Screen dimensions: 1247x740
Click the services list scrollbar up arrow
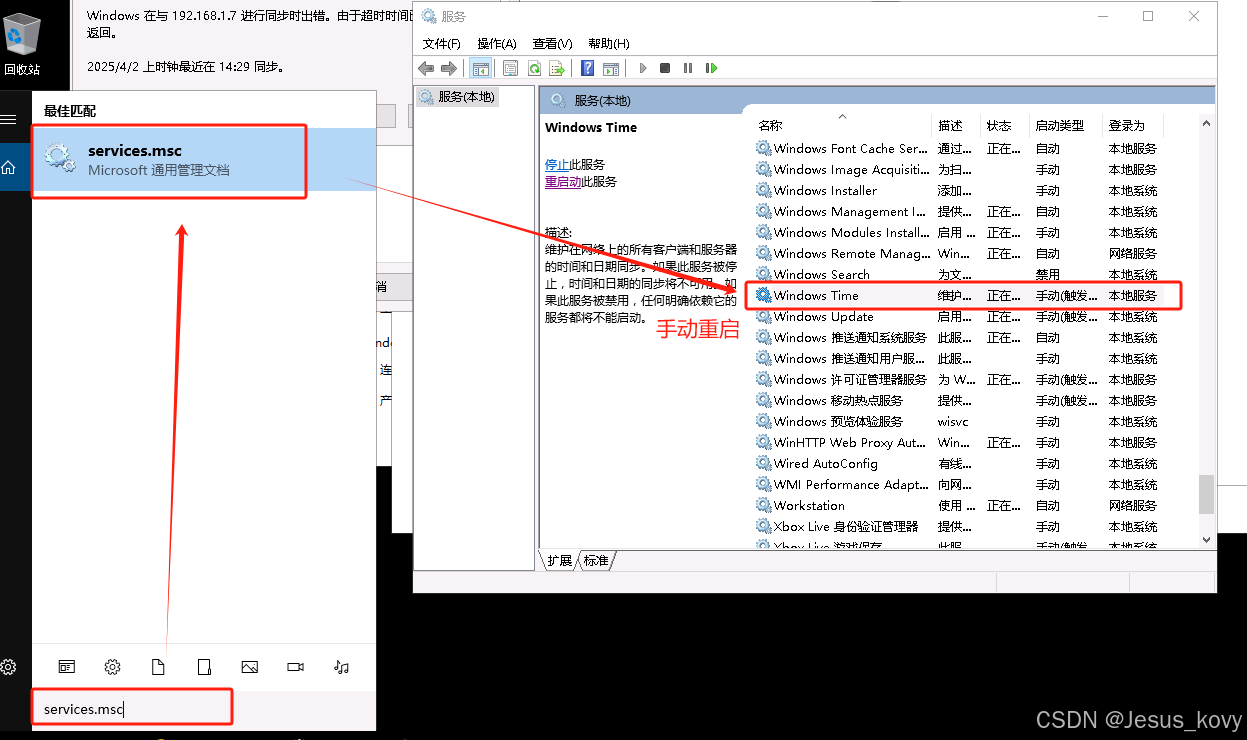[1206, 123]
